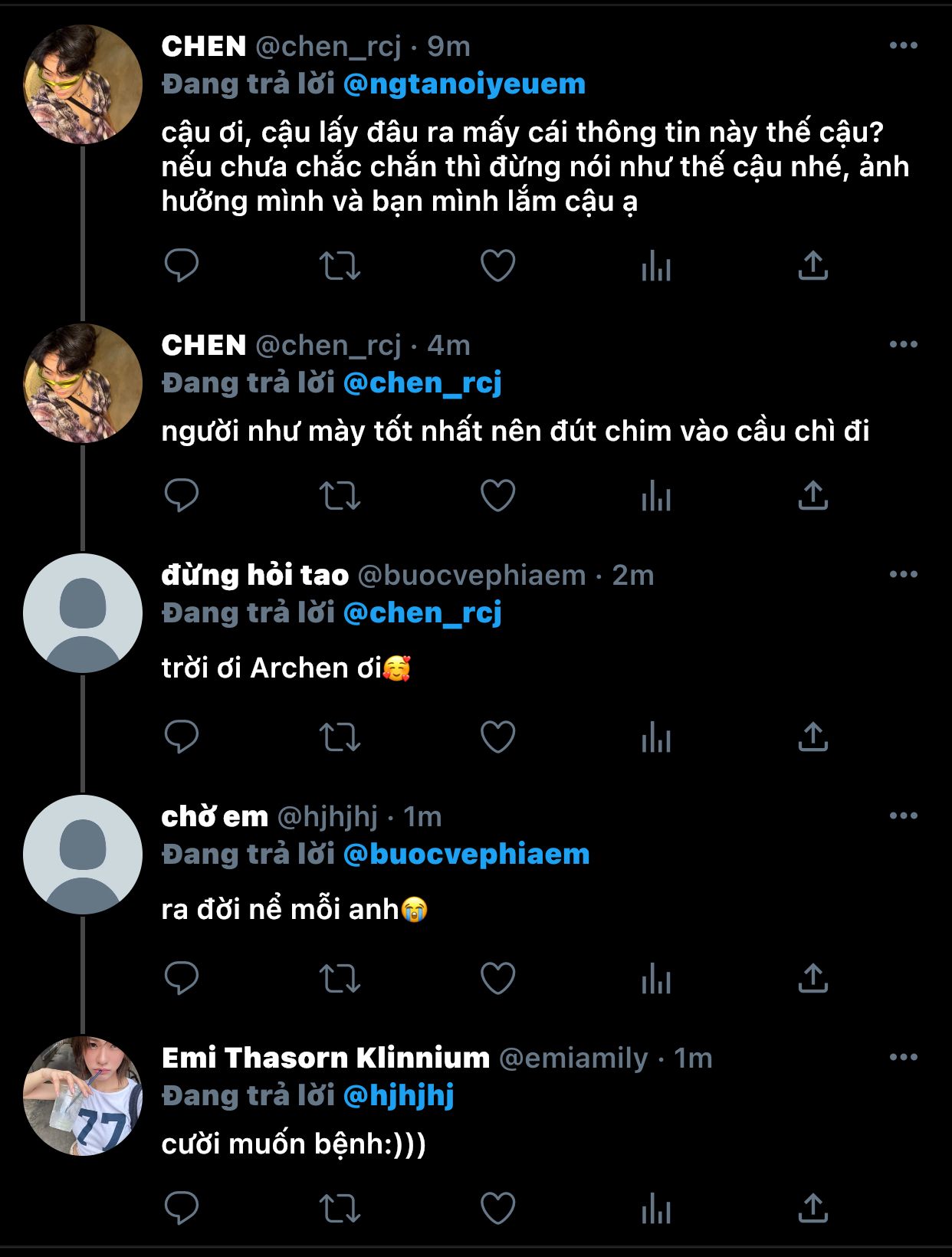Image resolution: width=952 pixels, height=1257 pixels.
Task: Like Emi's 'cười muốn bệnh' tweet
Action: coord(497,1209)
